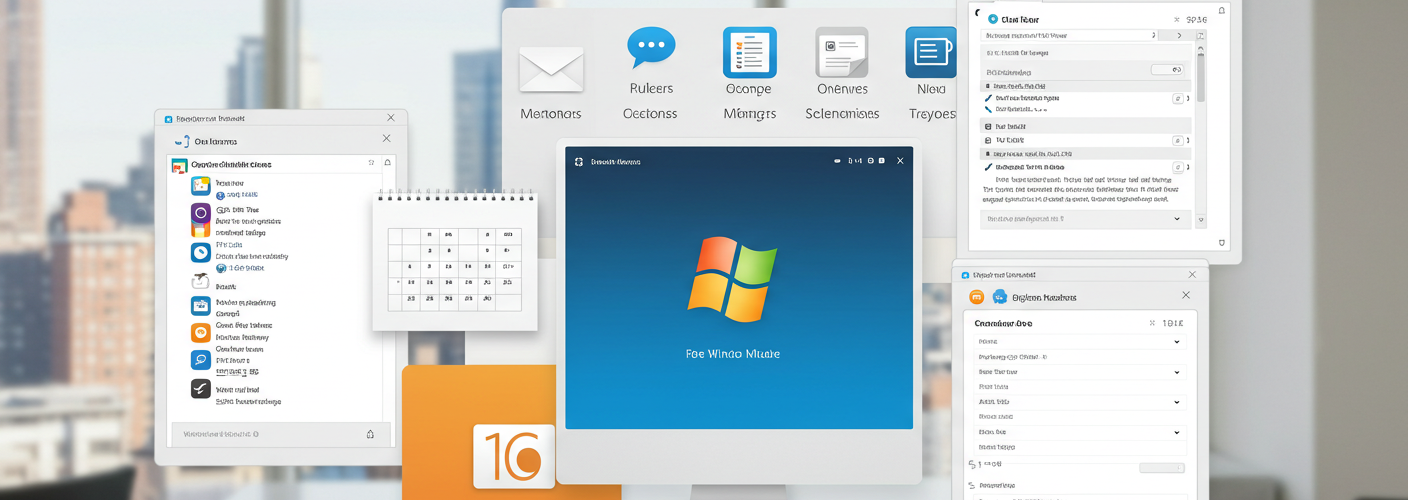
Task: Click the blue cloud icon in lower-right window
Action: (x=999, y=297)
